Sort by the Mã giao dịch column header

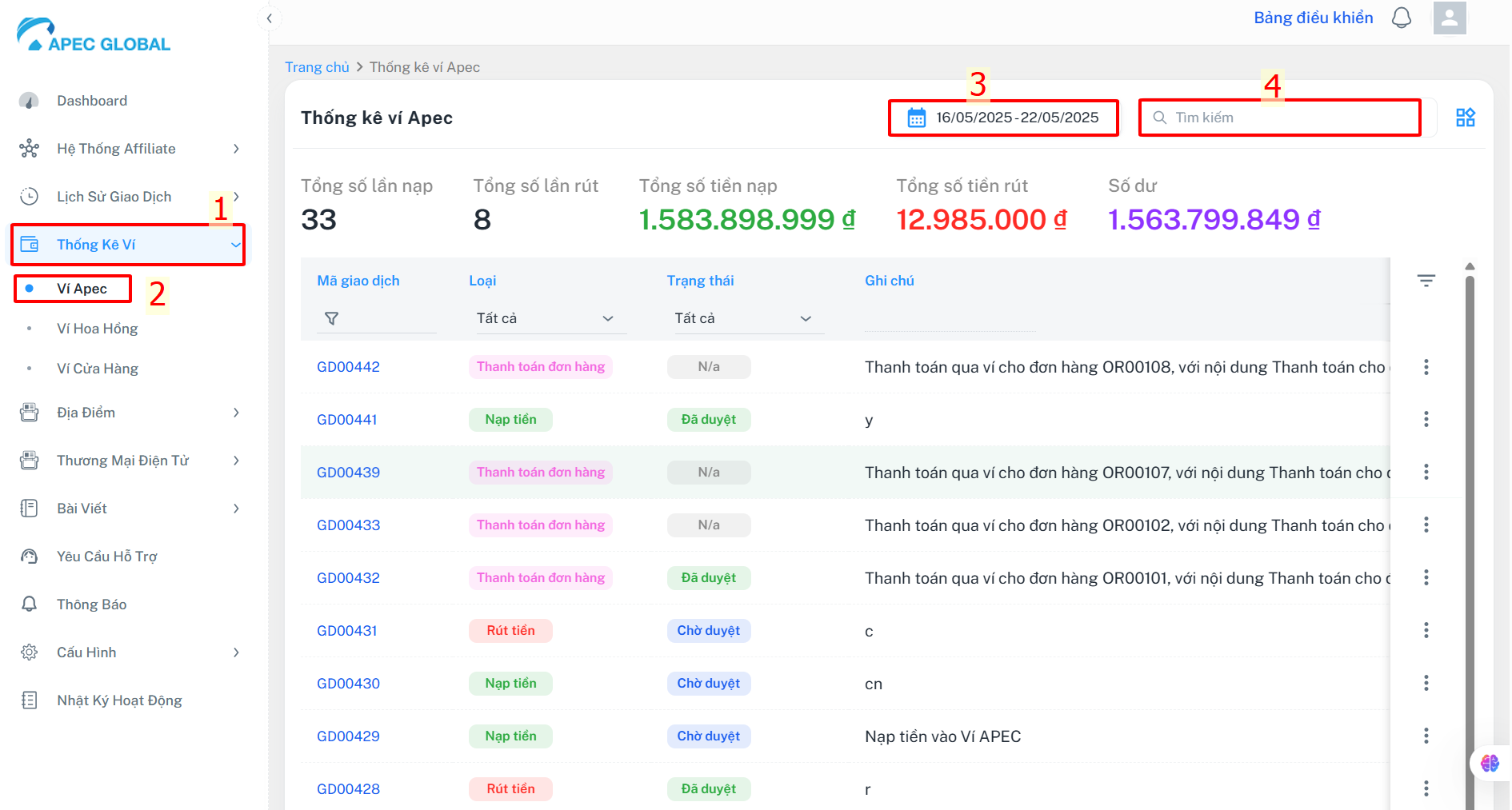coord(358,281)
